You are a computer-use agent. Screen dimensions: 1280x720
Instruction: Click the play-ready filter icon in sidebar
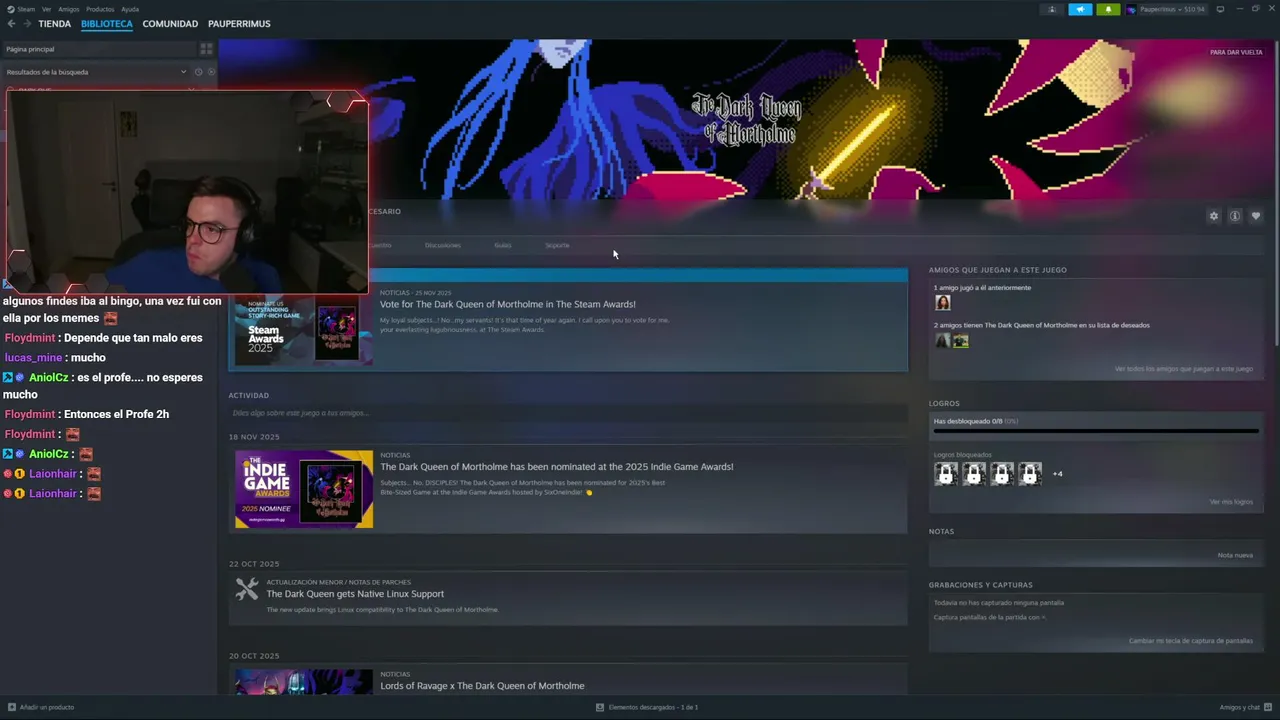point(211,72)
